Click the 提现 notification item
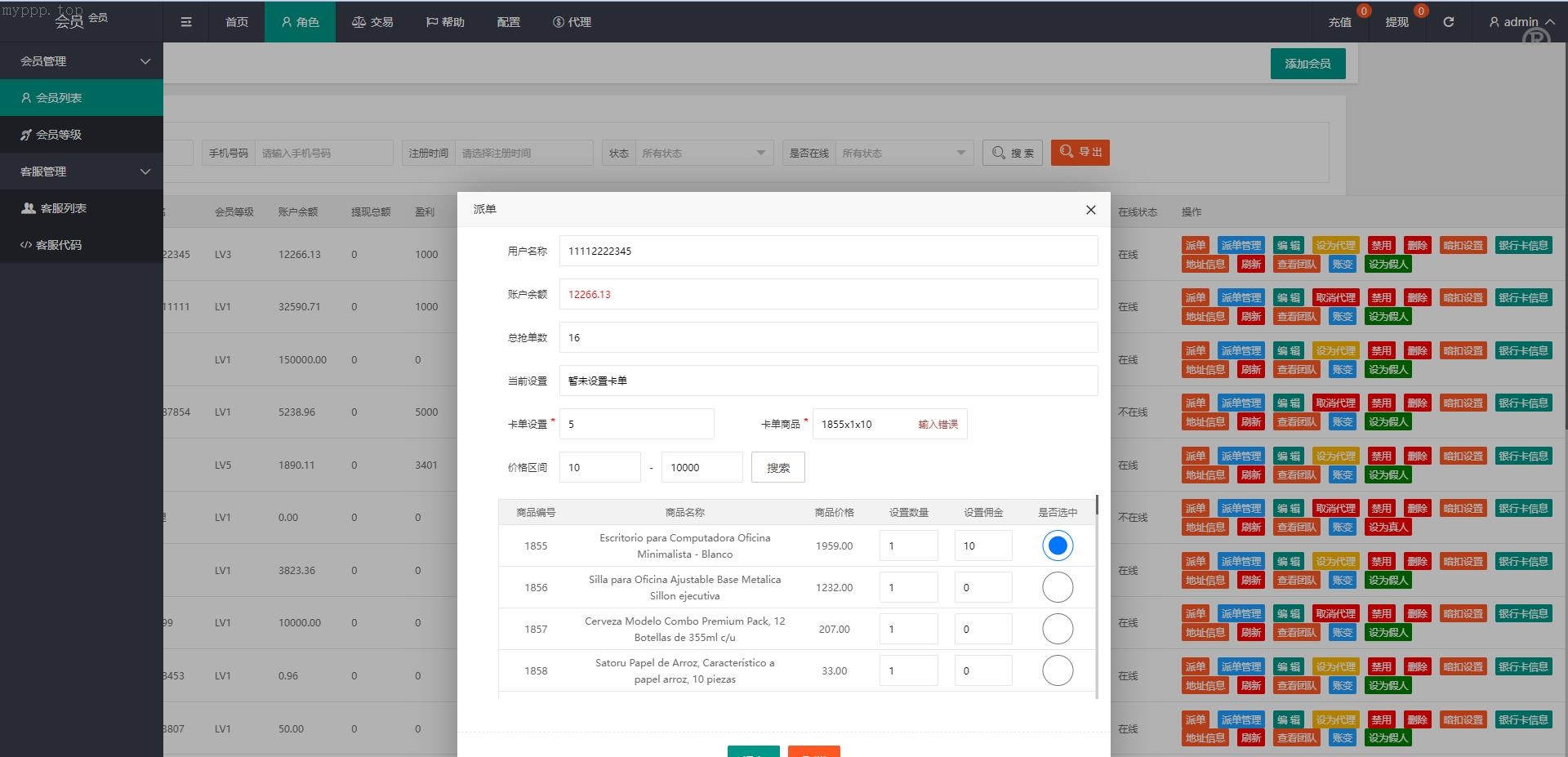 coord(1396,22)
